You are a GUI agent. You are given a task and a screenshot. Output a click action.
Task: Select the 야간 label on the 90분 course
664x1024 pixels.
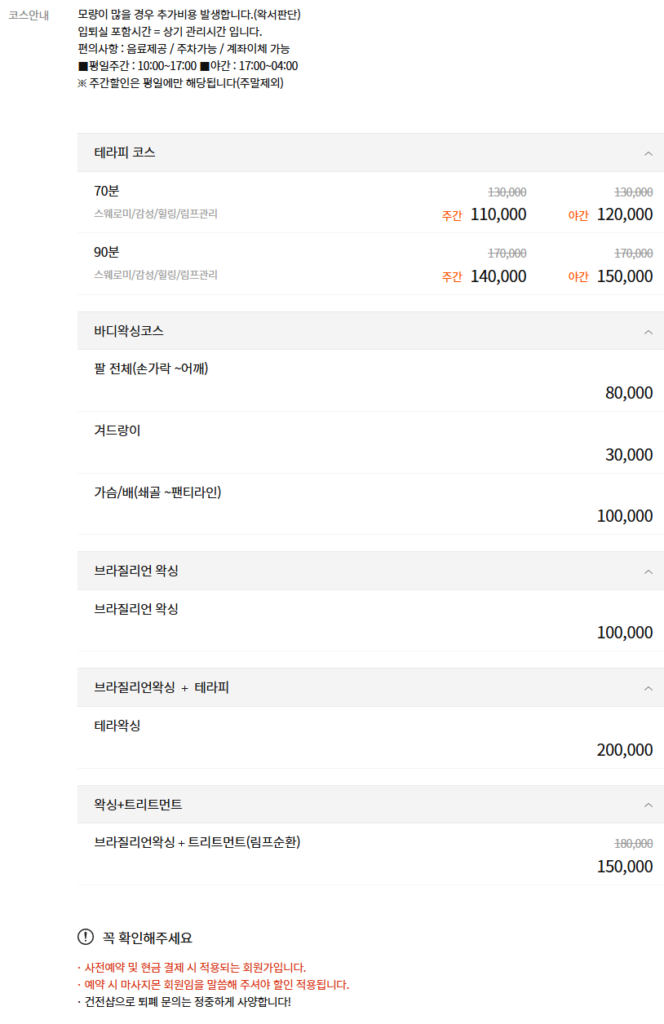[580, 277]
